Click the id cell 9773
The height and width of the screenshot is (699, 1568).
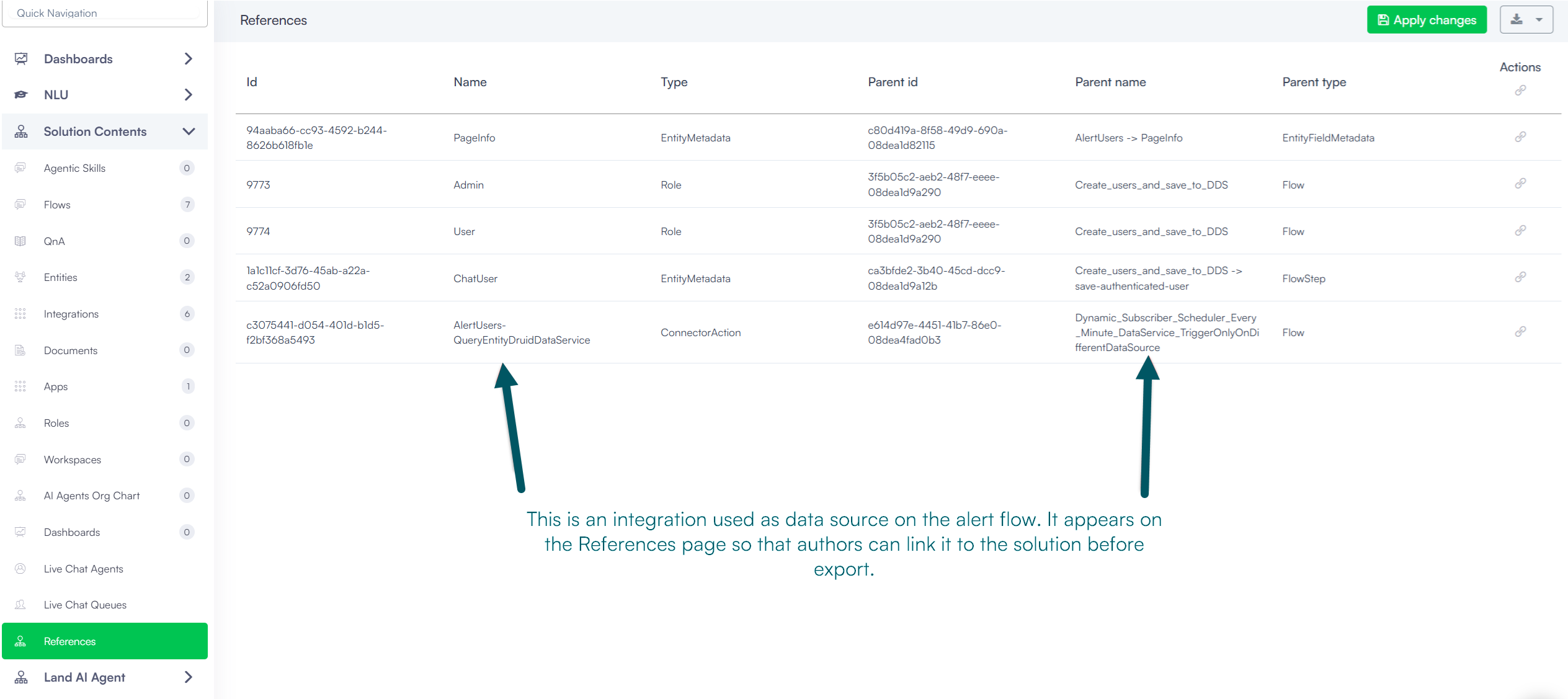pos(258,185)
